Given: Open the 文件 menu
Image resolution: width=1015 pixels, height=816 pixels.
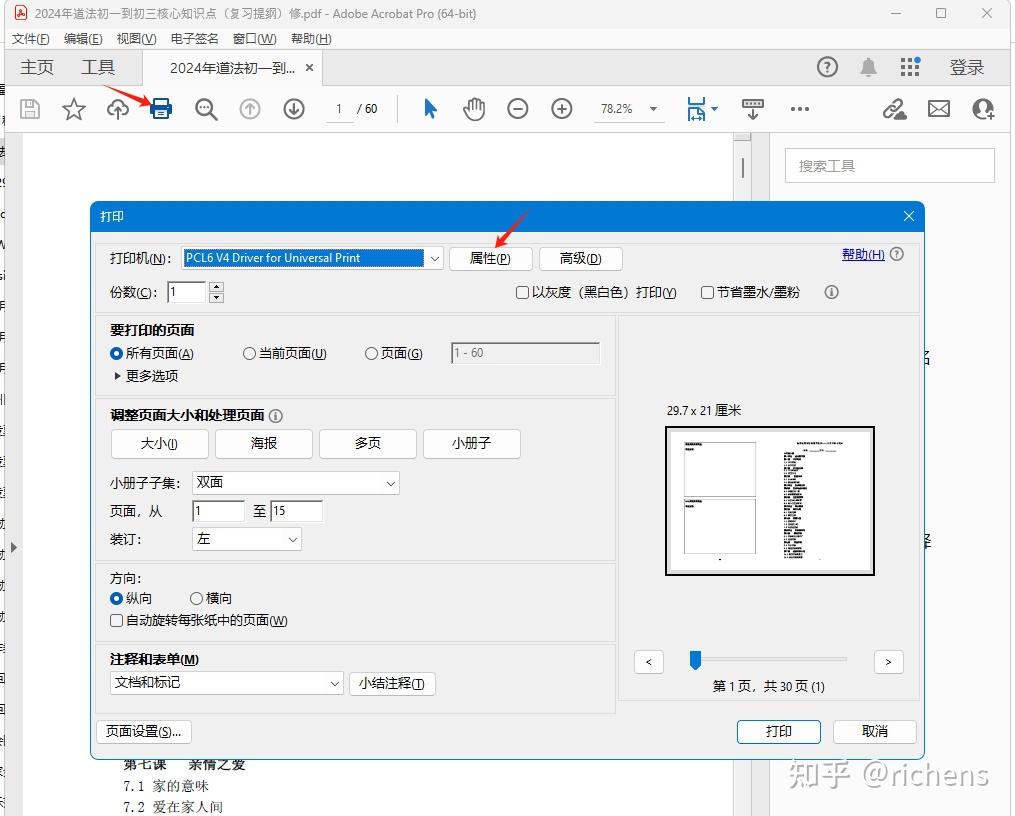Looking at the screenshot, I should (x=30, y=39).
